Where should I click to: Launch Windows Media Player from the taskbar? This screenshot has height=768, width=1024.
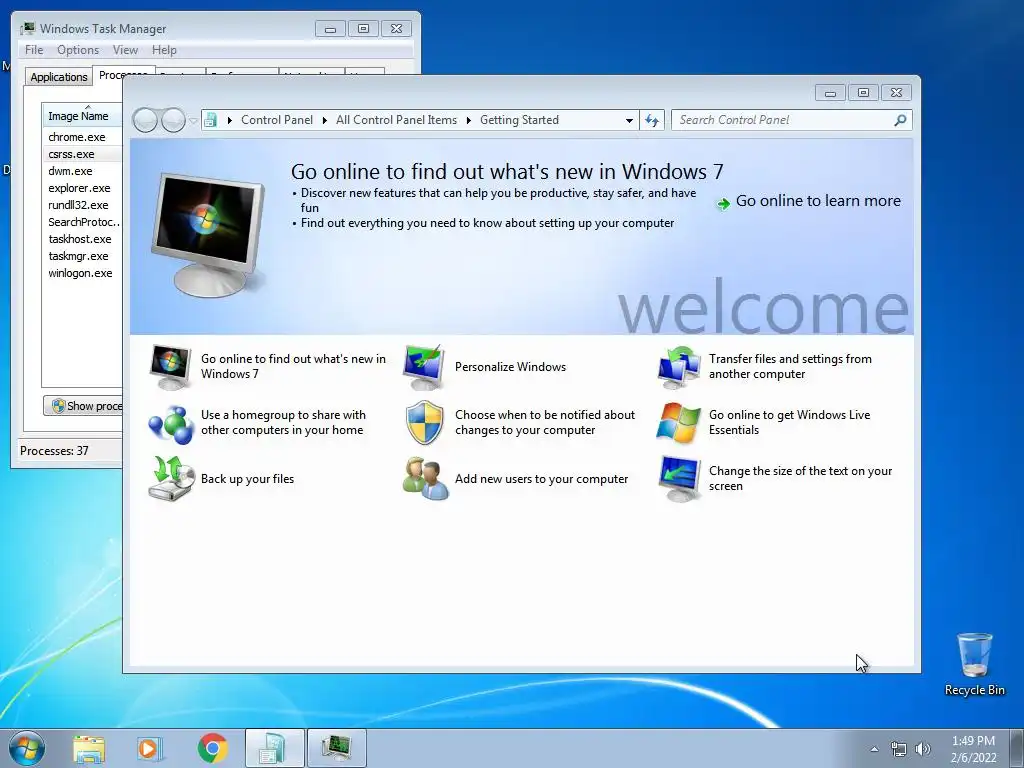point(150,748)
